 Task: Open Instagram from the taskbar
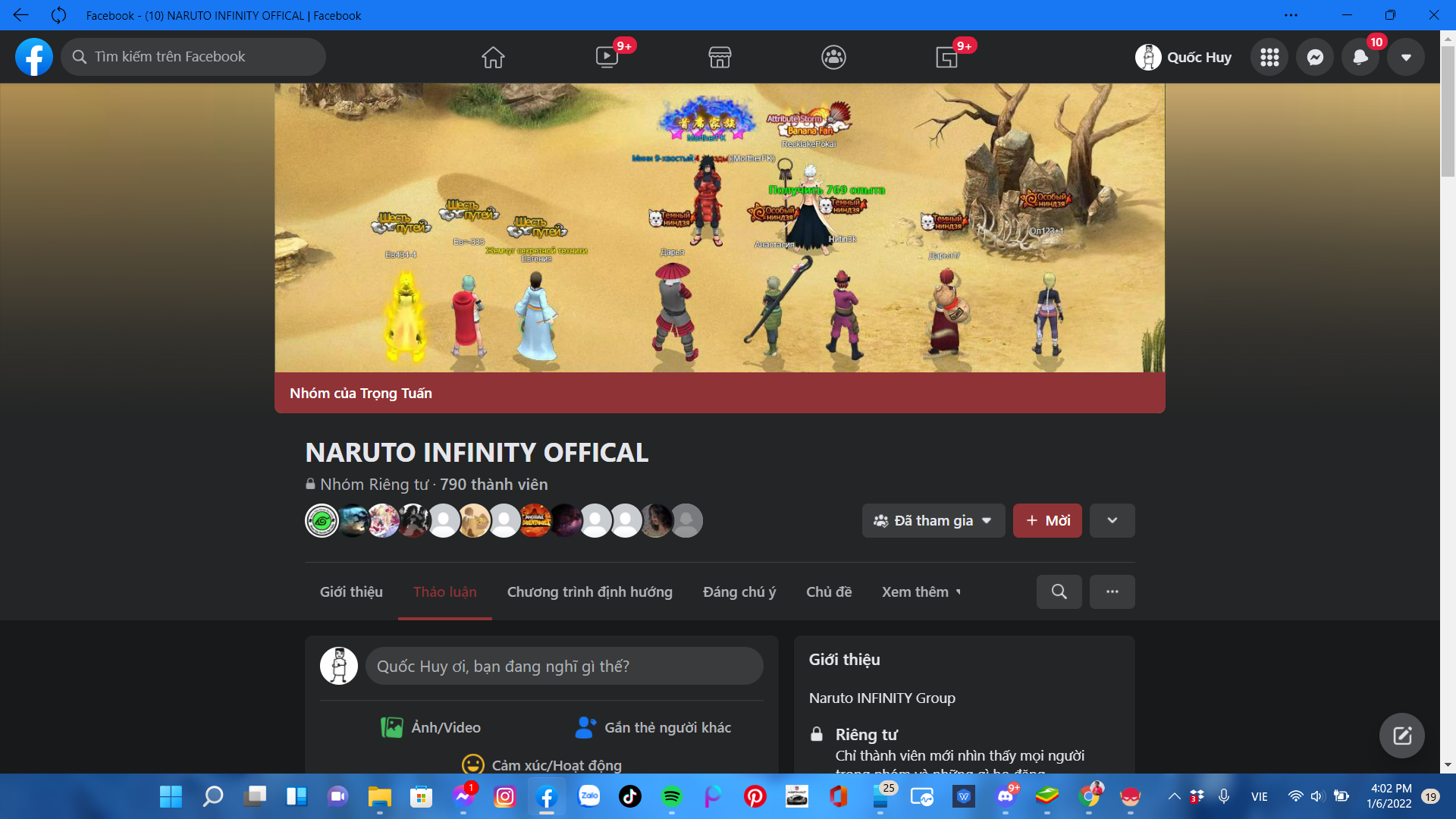click(505, 796)
